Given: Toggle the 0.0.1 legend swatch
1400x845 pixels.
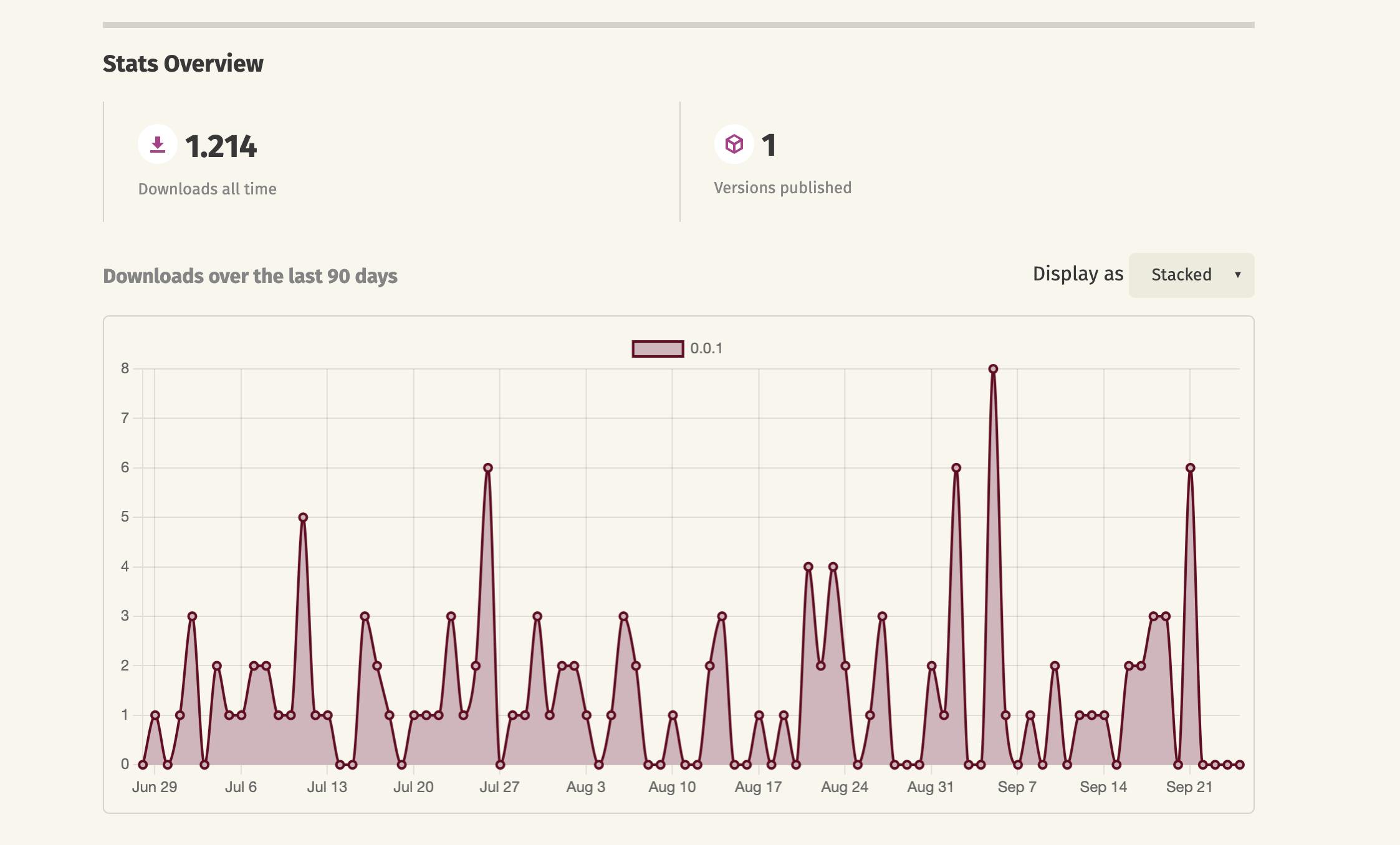Looking at the screenshot, I should [x=658, y=348].
